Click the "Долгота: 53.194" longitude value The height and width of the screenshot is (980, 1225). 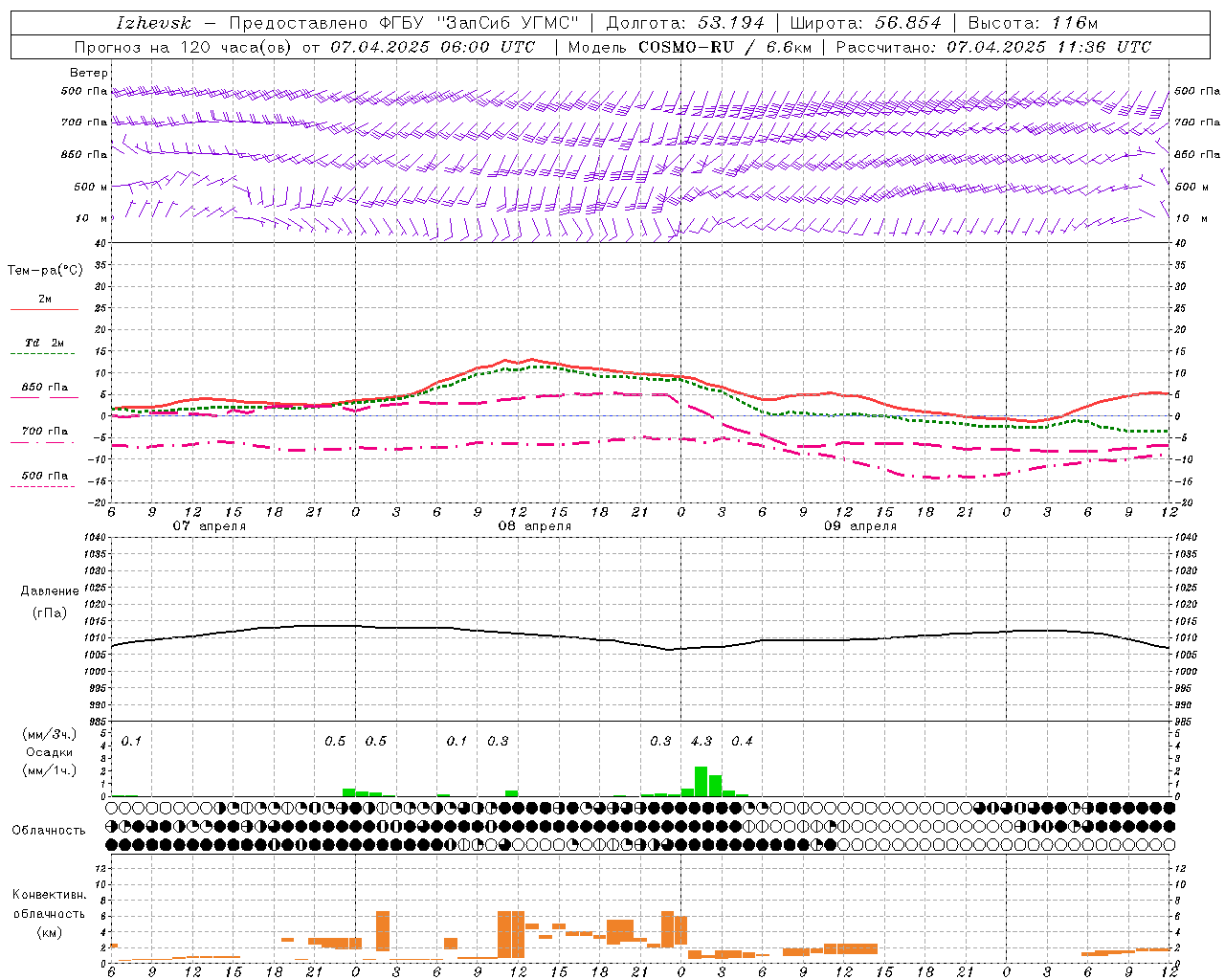point(685,23)
